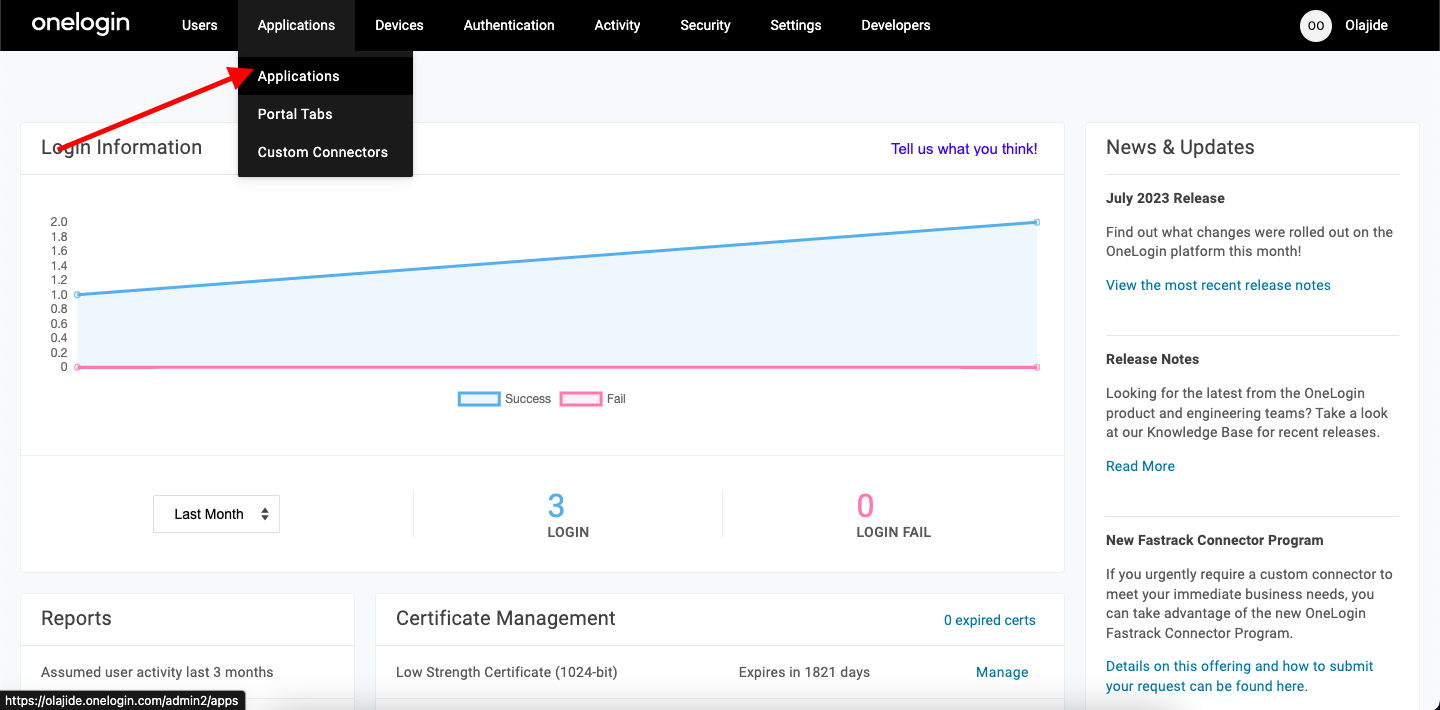
Task: Click the Reports panel heading
Action: point(76,619)
